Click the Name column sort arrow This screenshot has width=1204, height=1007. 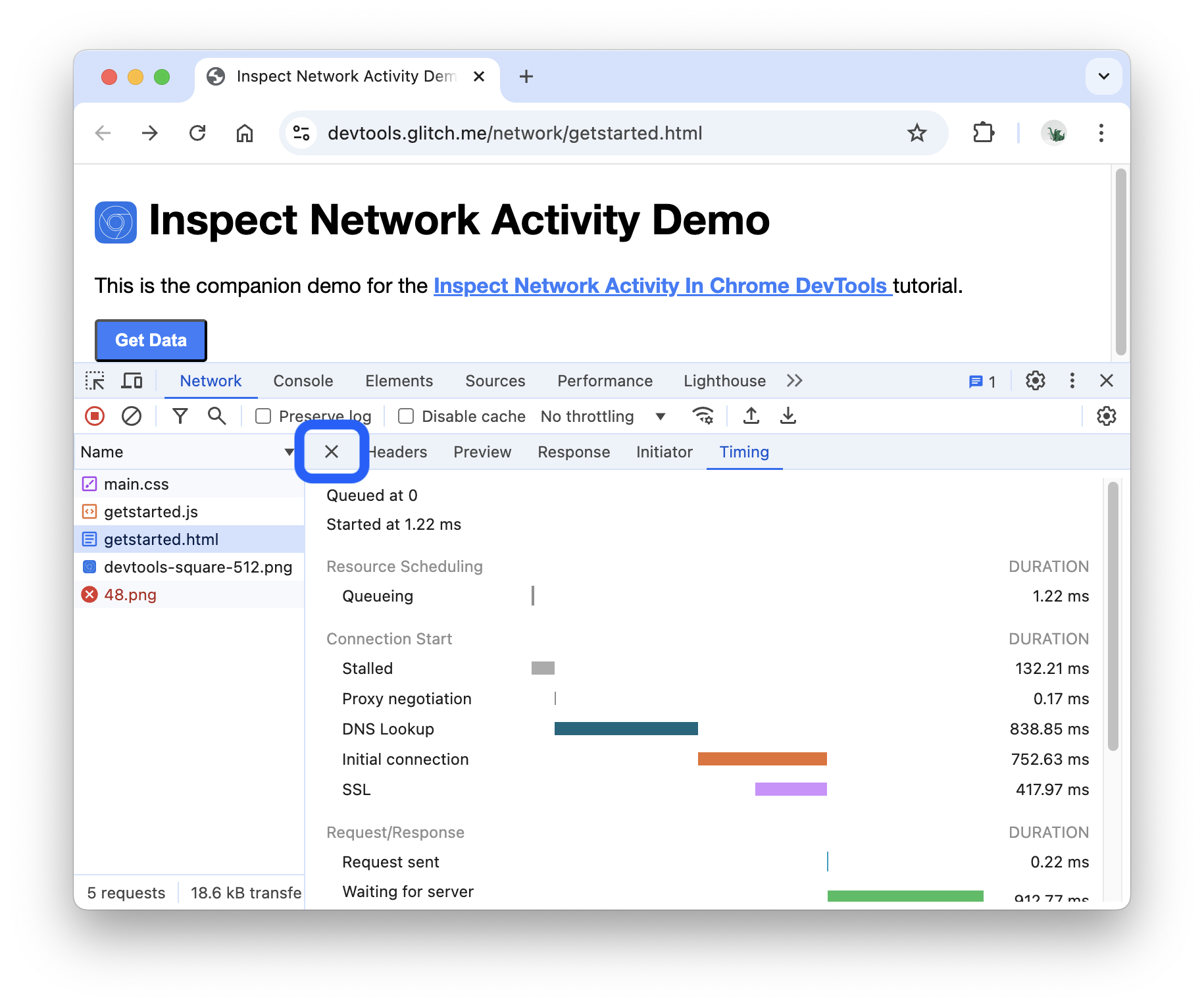point(288,452)
